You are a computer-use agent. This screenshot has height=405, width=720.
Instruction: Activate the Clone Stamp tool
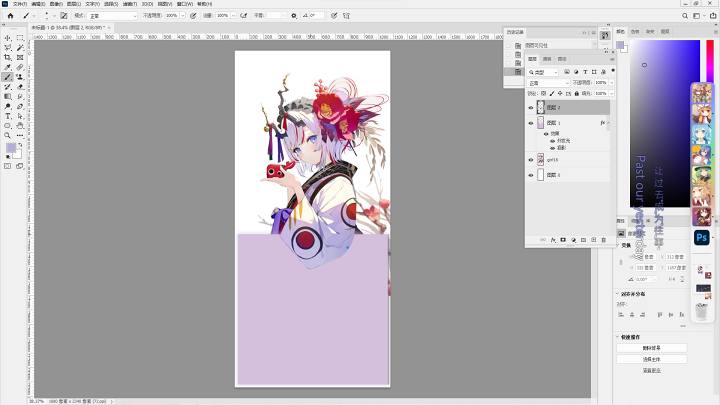click(x=20, y=77)
